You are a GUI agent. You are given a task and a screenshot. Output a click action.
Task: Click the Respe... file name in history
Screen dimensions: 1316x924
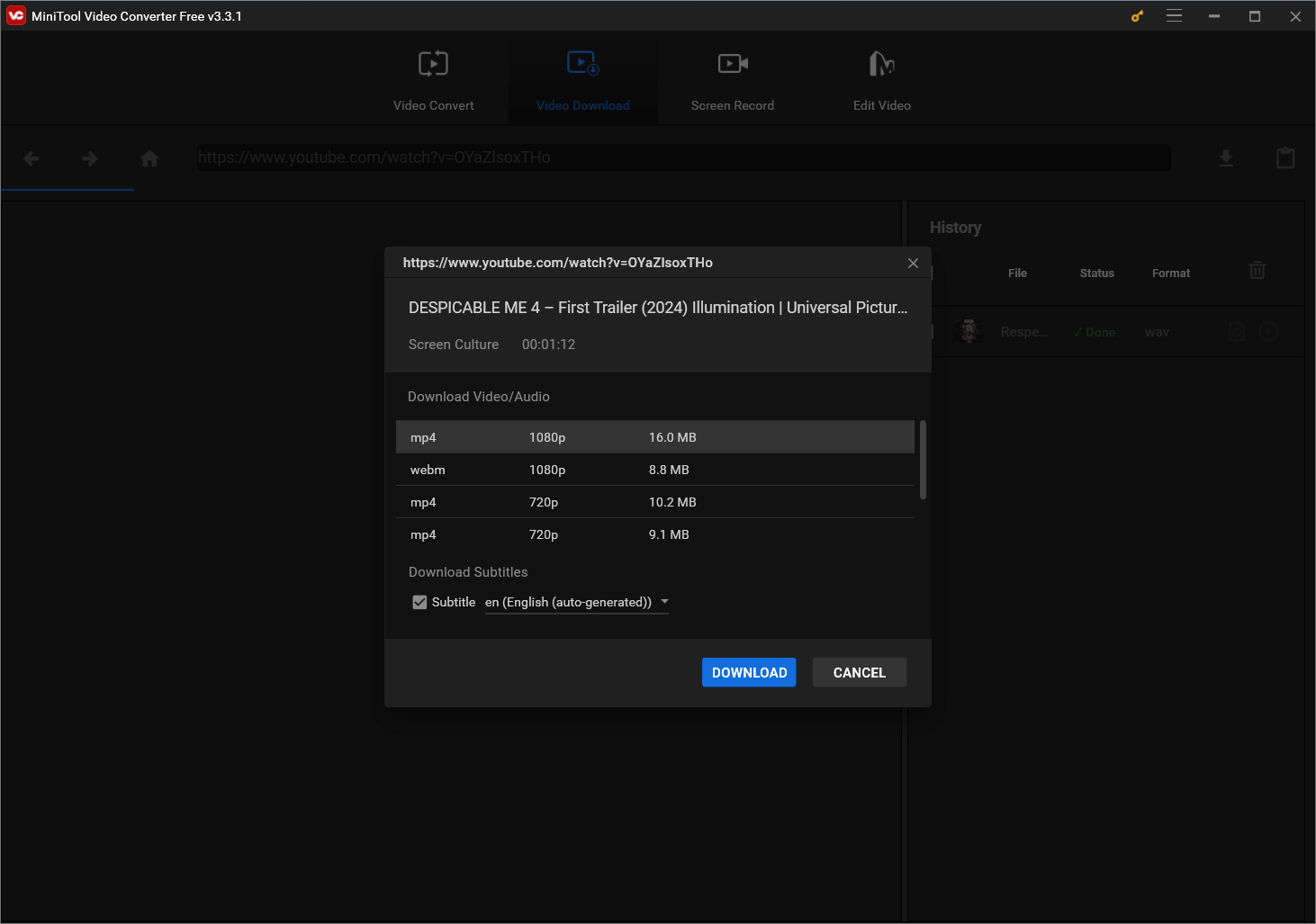pyautogui.click(x=1024, y=332)
